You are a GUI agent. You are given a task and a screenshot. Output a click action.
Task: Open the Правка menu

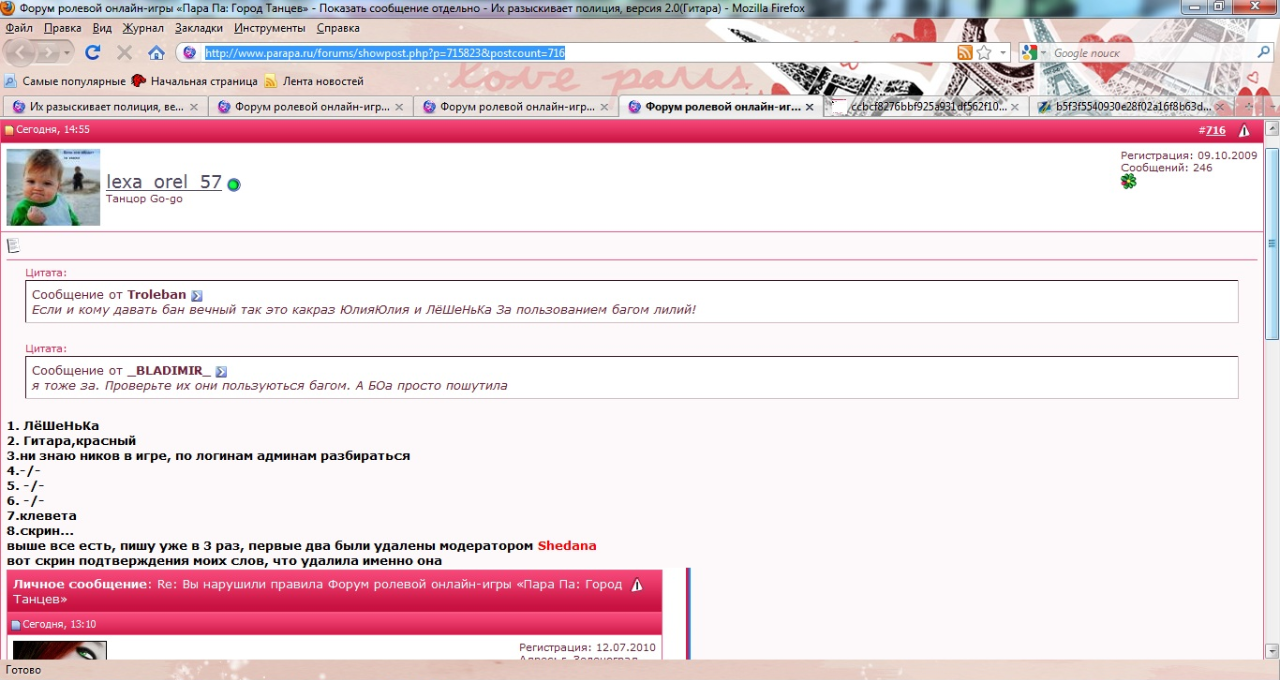coord(63,28)
